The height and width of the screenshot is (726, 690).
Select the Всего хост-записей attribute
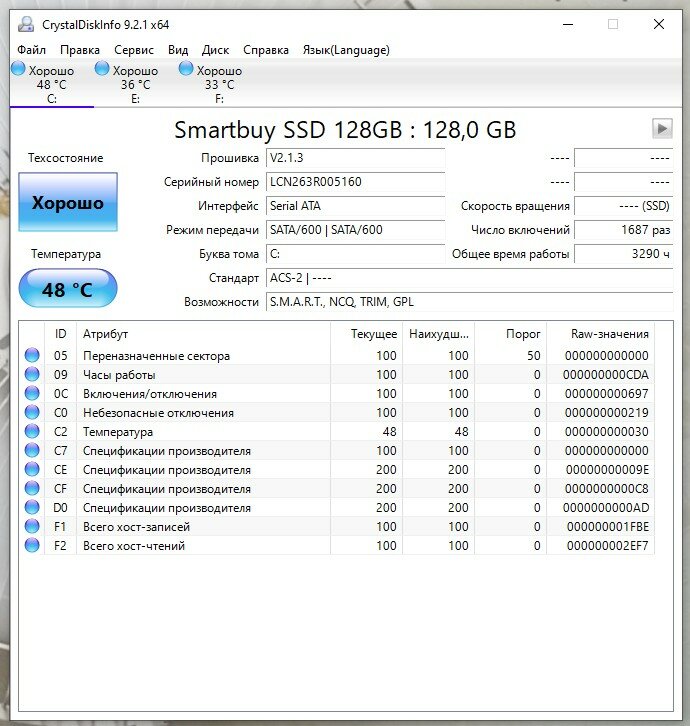(137, 527)
